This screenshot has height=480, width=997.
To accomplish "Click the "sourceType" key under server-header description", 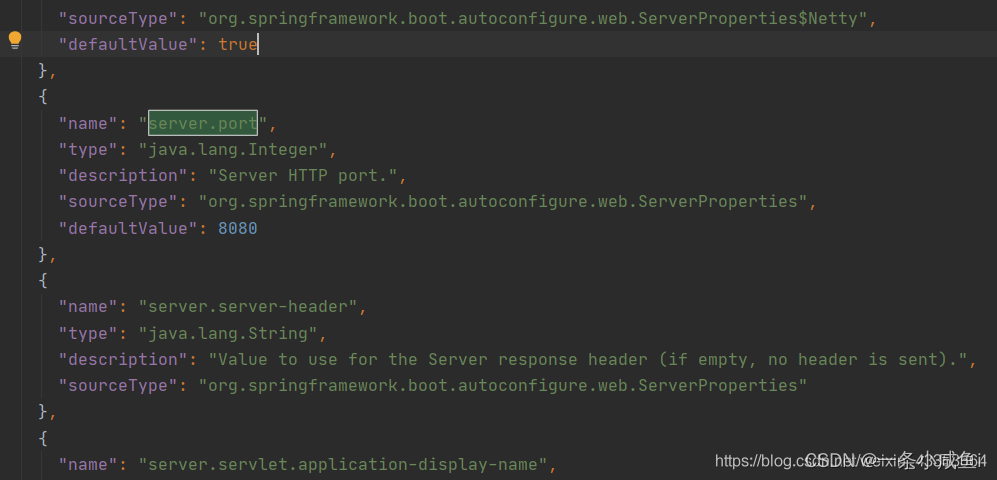I will 119,386.
